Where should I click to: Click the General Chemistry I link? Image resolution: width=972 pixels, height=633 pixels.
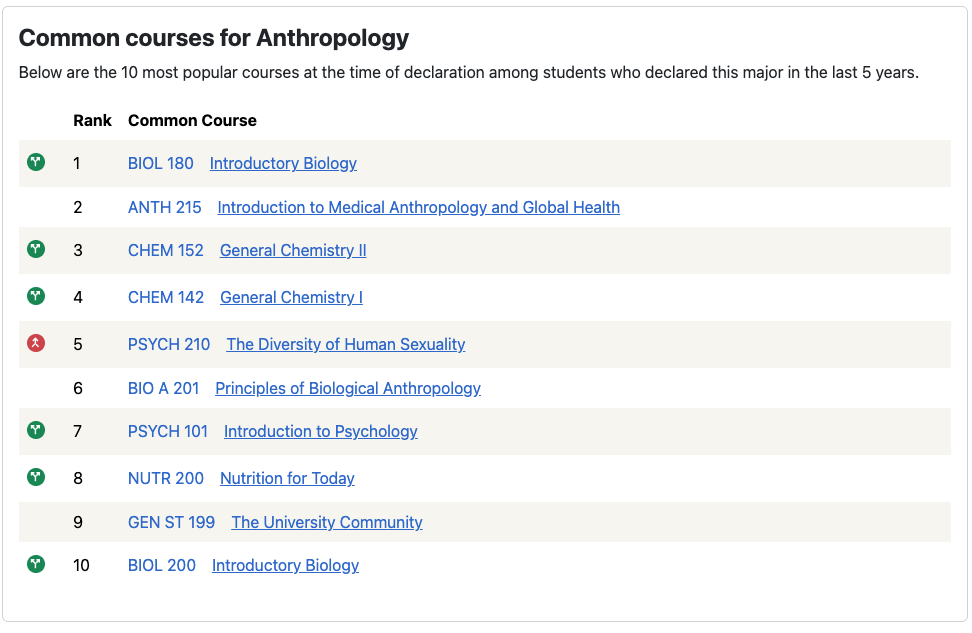pos(291,297)
